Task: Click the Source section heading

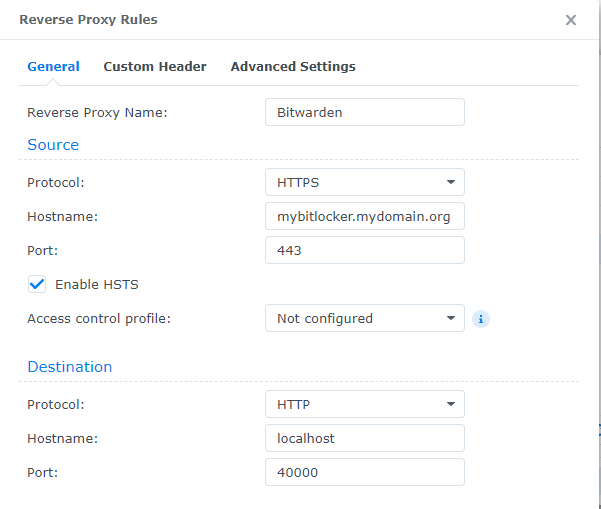Action: coord(53,145)
